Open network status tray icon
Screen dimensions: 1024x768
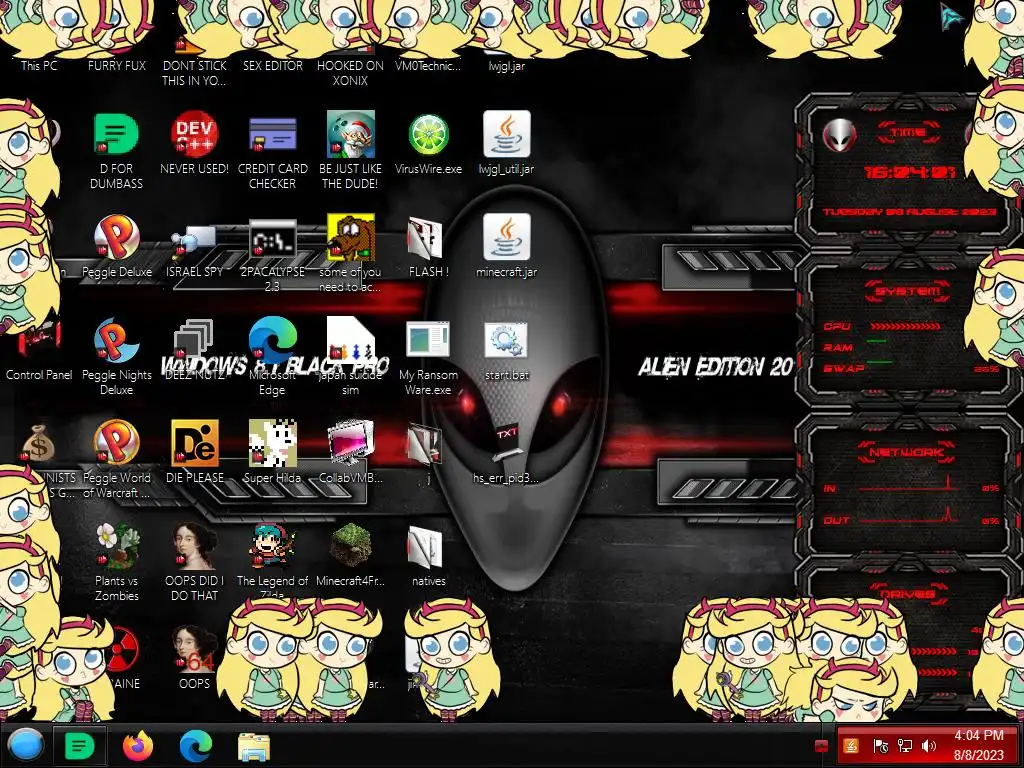[904, 746]
